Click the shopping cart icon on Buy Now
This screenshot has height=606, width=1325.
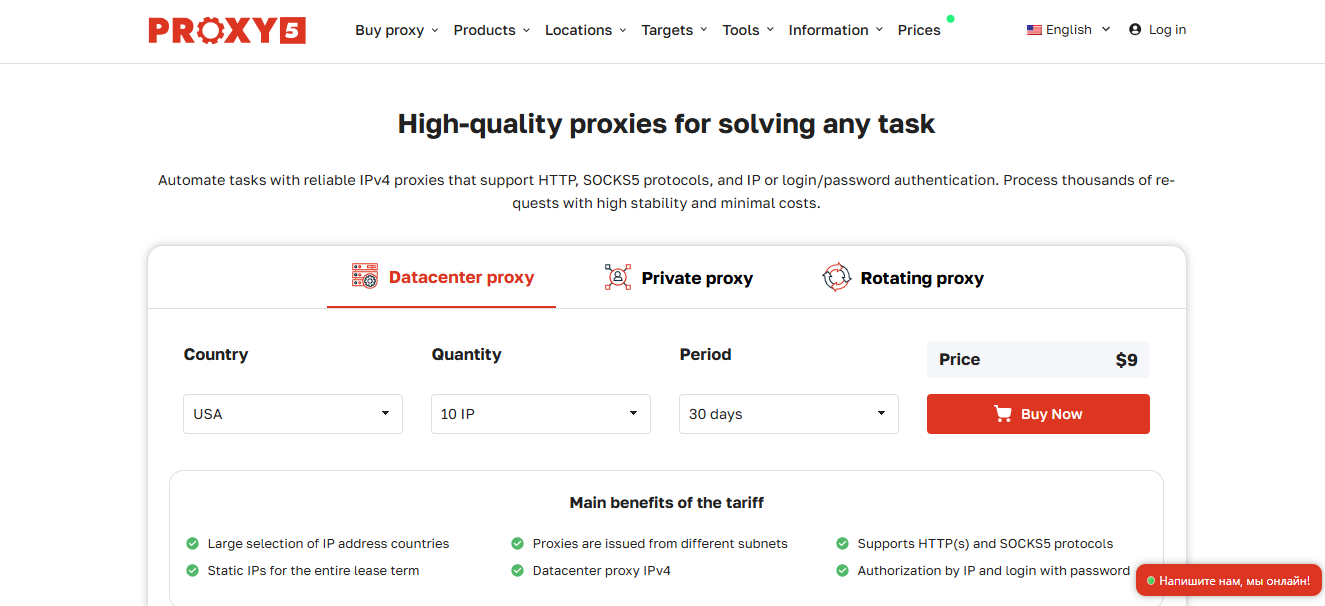click(x=1003, y=414)
